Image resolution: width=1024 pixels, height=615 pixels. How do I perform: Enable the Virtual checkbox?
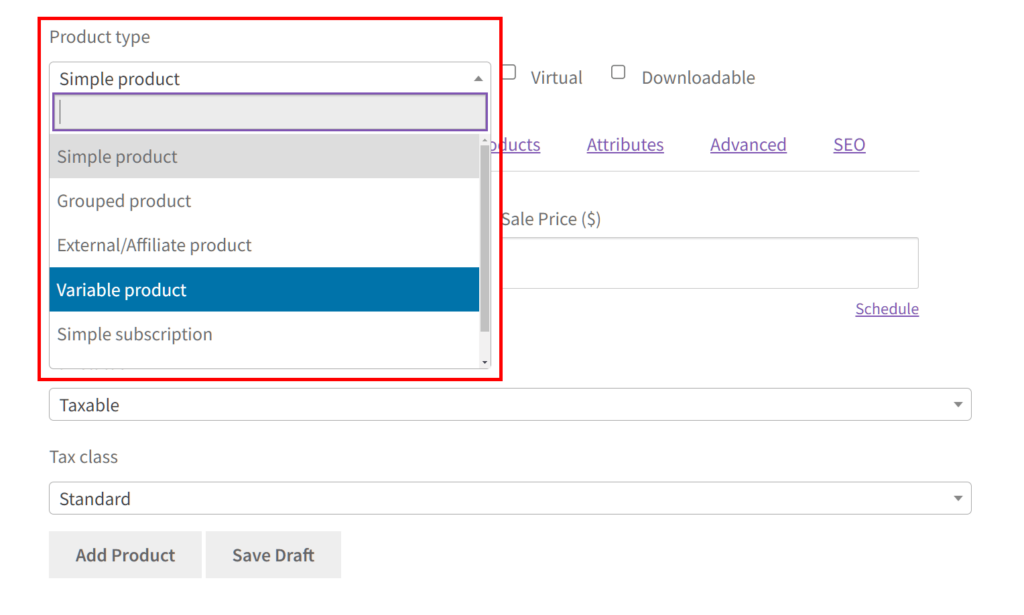click(509, 73)
